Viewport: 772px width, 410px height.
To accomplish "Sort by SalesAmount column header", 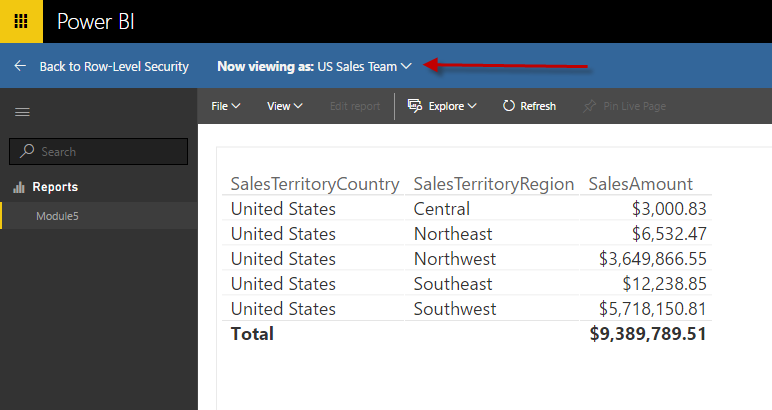I will coord(640,184).
